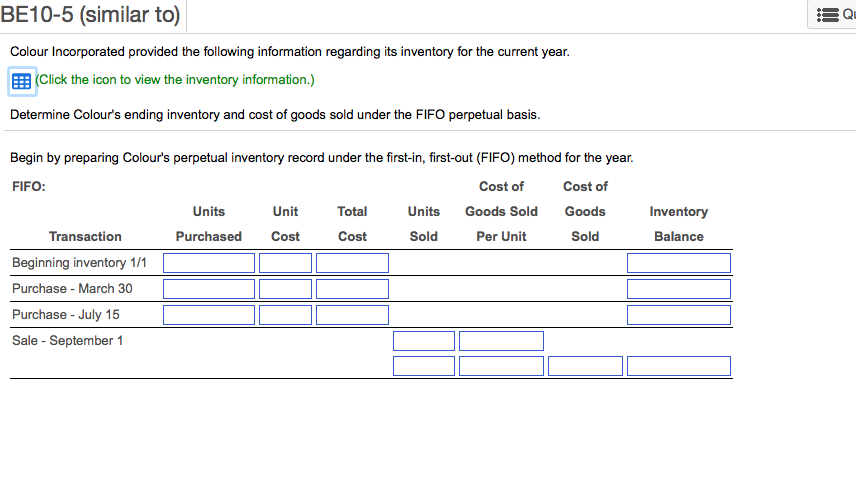Click the BE10-5 (similar to) heading
856x488 pixels.
pos(91,15)
